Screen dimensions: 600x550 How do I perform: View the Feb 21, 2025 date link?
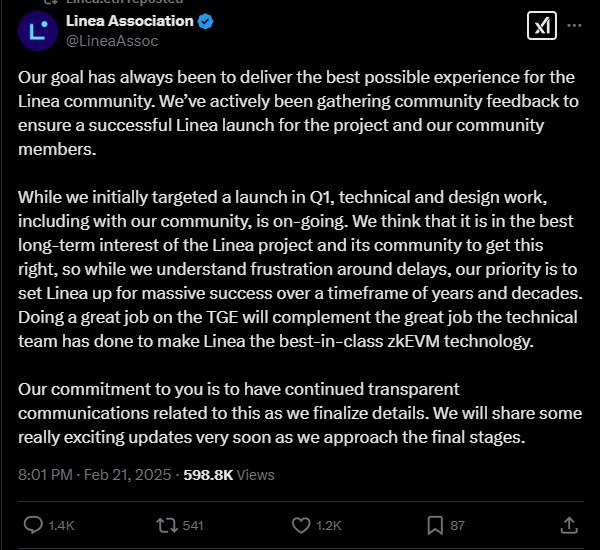(127, 475)
